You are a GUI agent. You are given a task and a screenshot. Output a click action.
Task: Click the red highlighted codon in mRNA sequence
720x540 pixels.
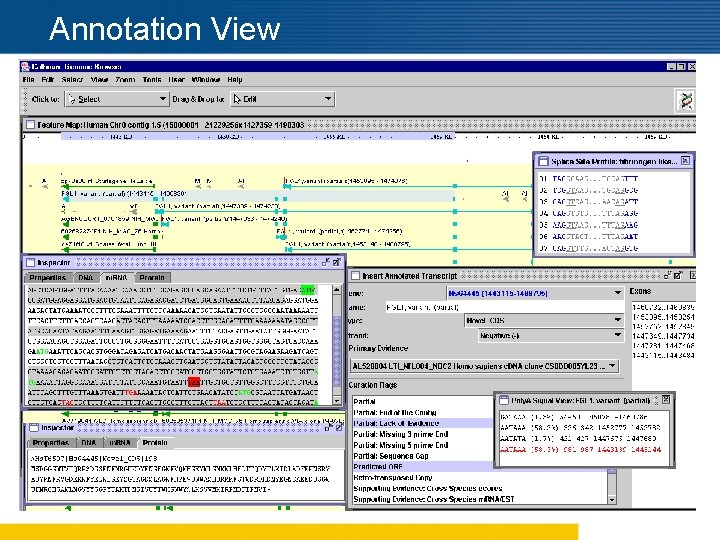pos(194,382)
